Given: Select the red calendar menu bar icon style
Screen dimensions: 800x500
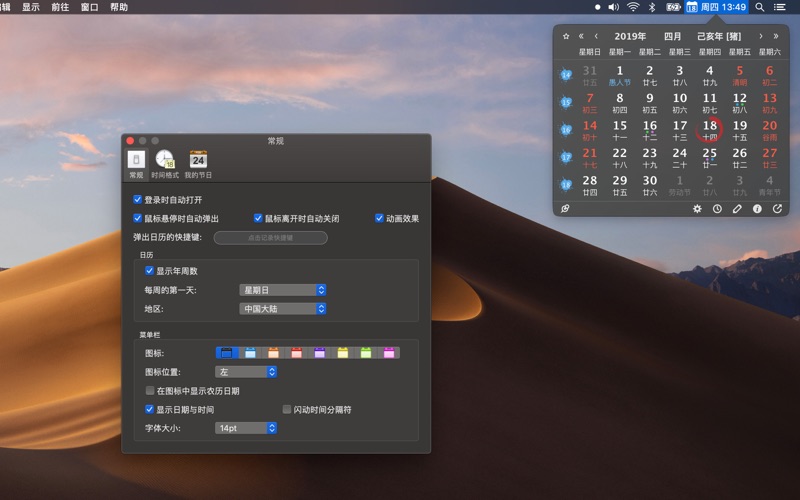Looking at the screenshot, I should pyautogui.click(x=296, y=353).
